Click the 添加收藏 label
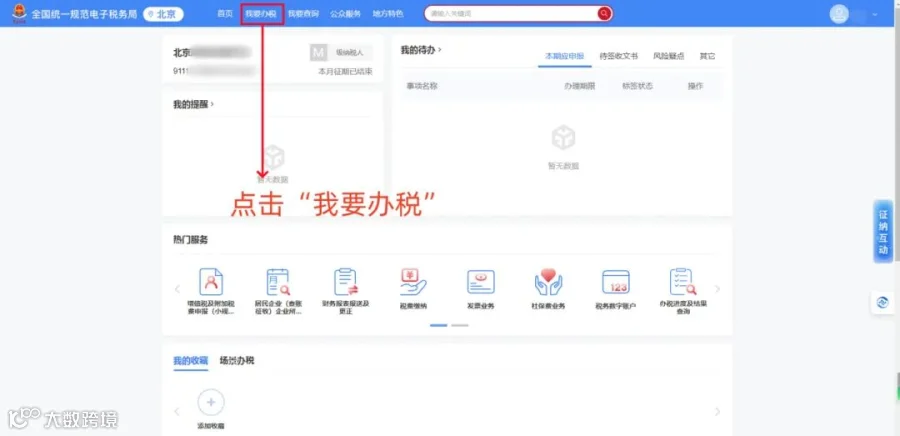 point(211,426)
